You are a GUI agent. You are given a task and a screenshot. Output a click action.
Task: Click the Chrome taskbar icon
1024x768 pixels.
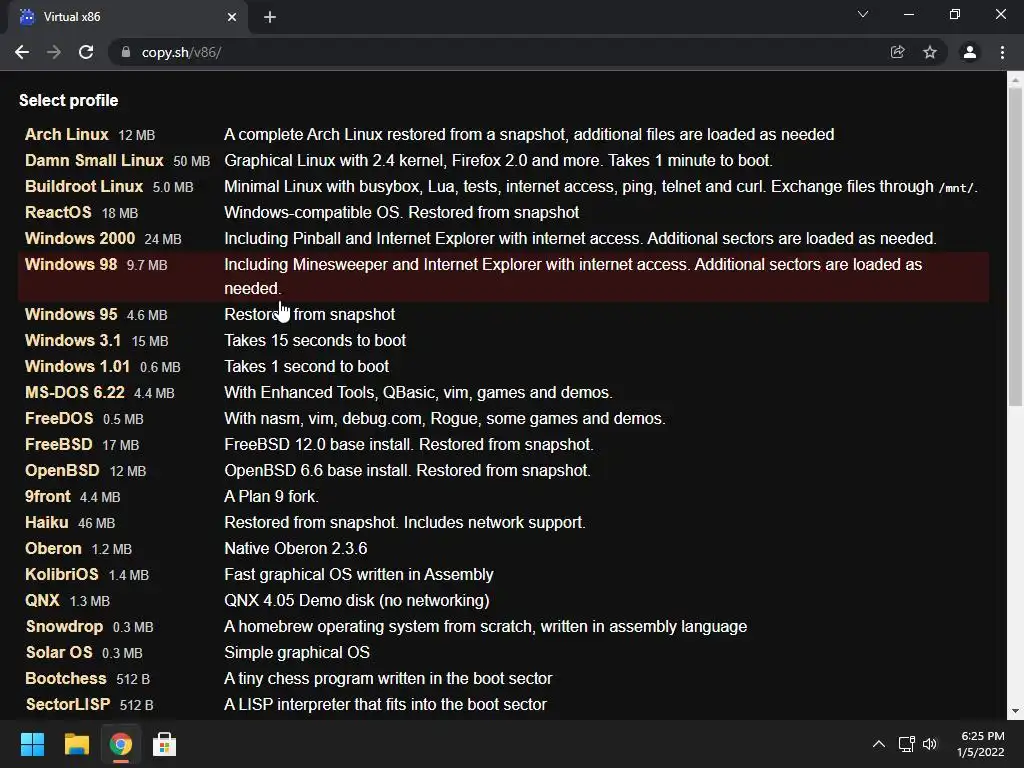120,744
